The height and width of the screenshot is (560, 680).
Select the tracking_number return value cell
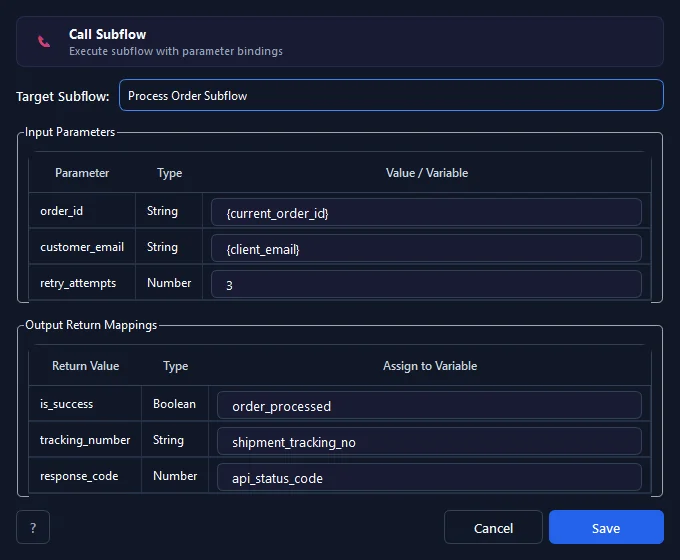click(85, 440)
